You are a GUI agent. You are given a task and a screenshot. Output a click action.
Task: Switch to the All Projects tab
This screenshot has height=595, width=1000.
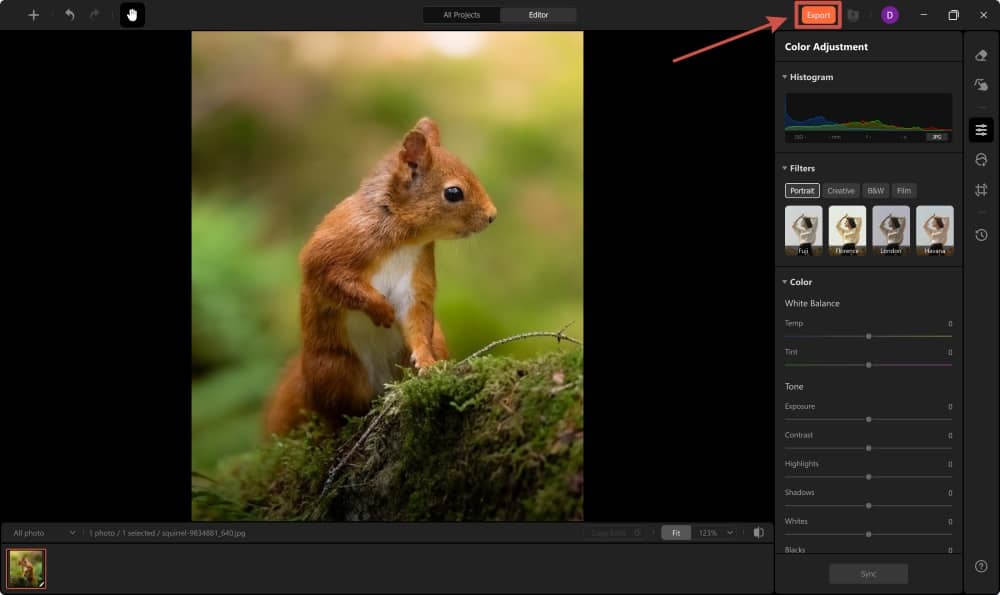point(460,15)
